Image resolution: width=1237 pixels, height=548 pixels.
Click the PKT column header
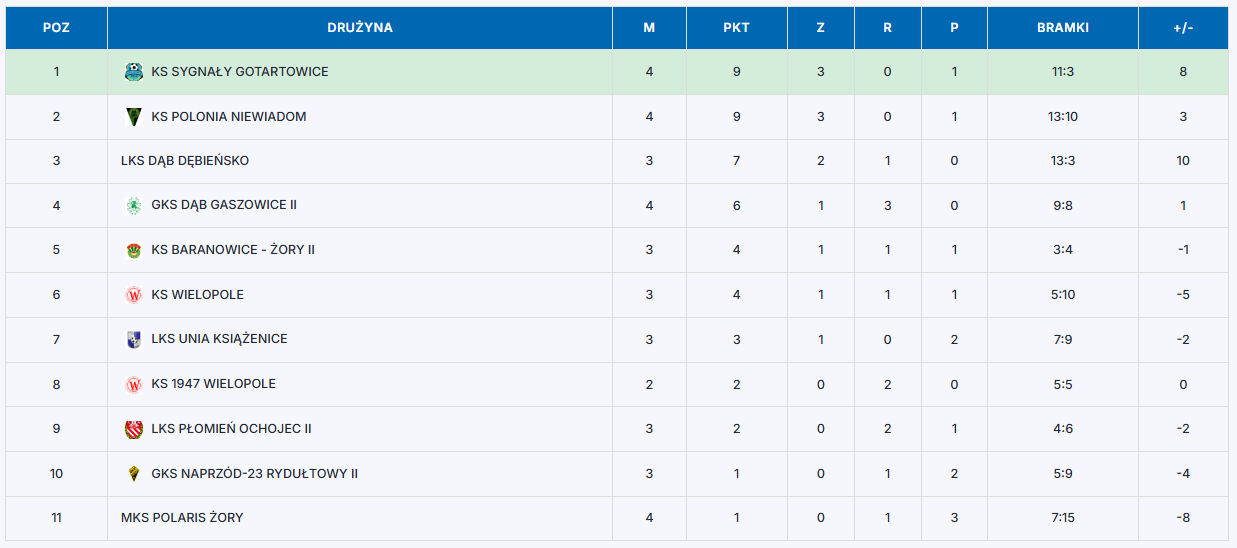[x=736, y=28]
